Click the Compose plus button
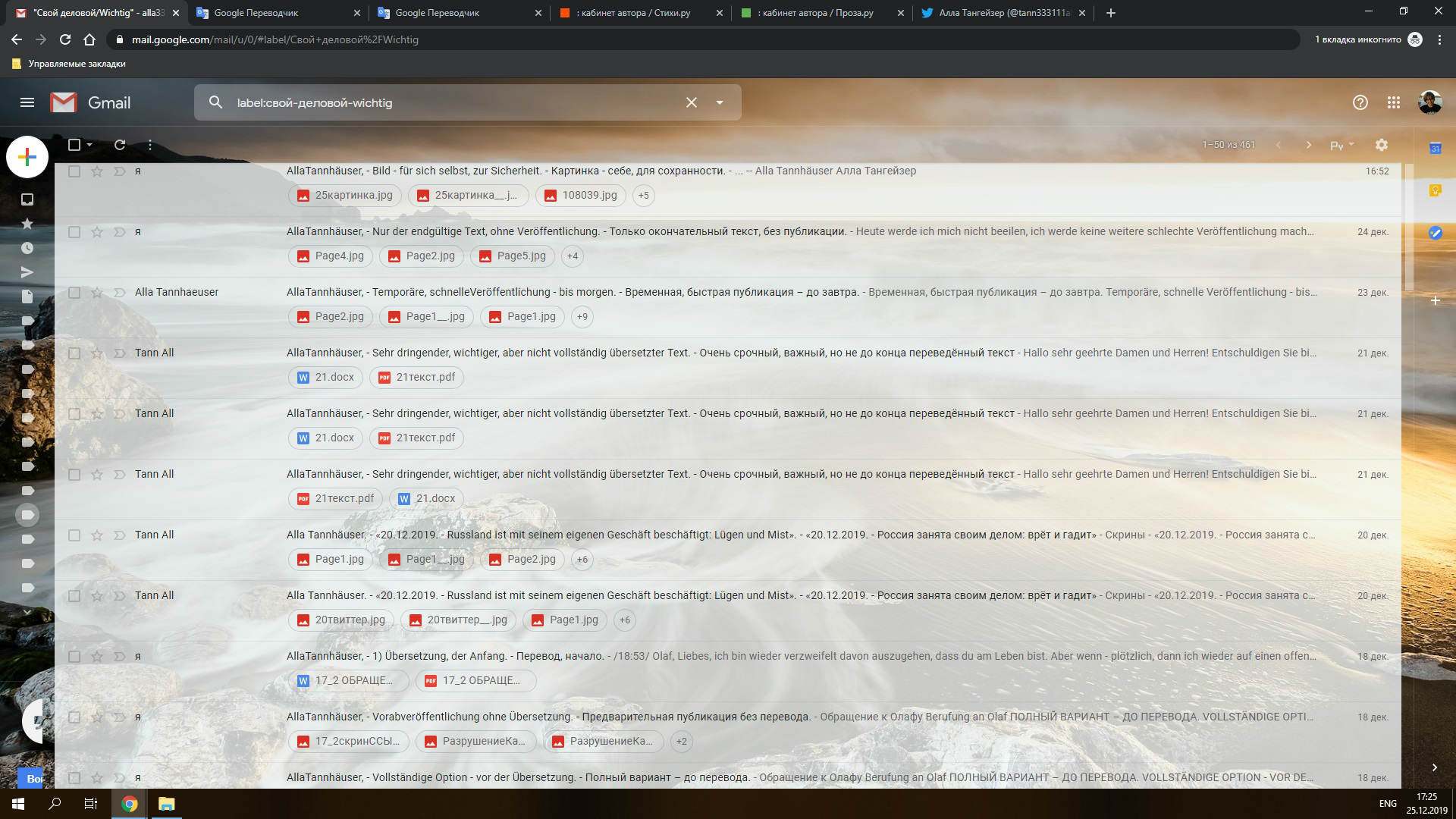Screen dimensions: 1456x819 point(27,157)
